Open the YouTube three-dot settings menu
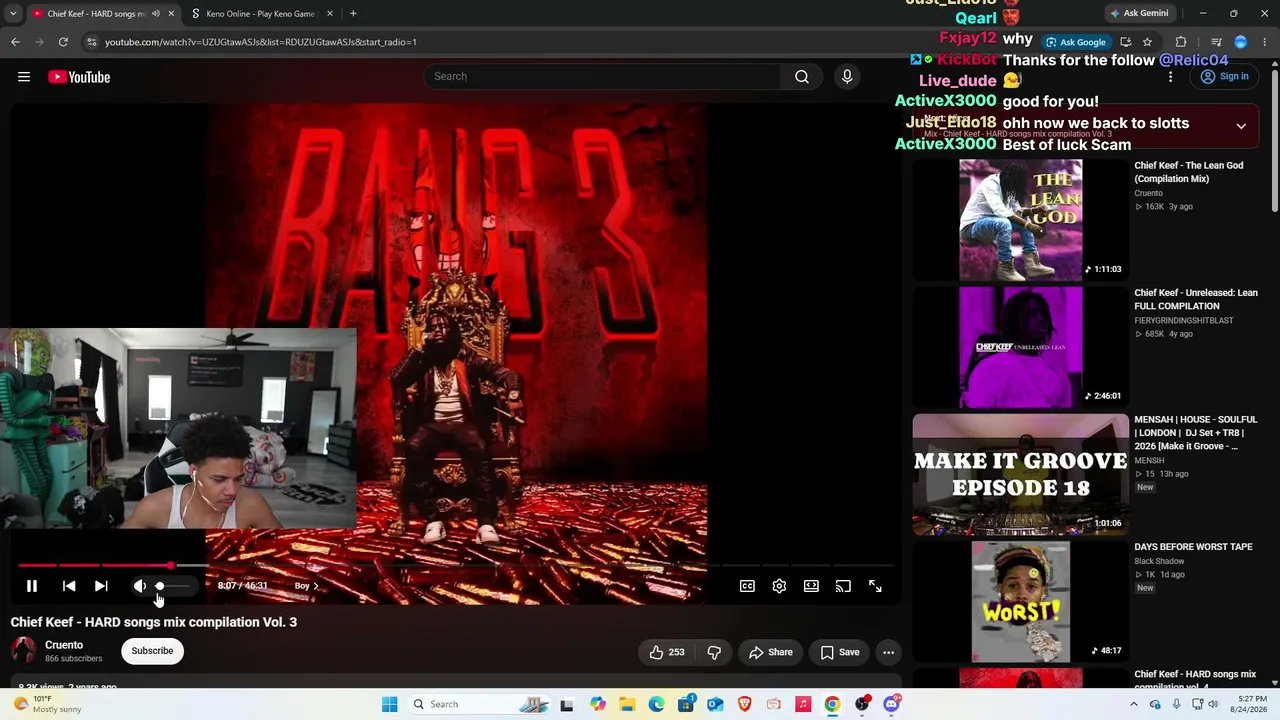1280x720 pixels. pyautogui.click(x=1170, y=77)
